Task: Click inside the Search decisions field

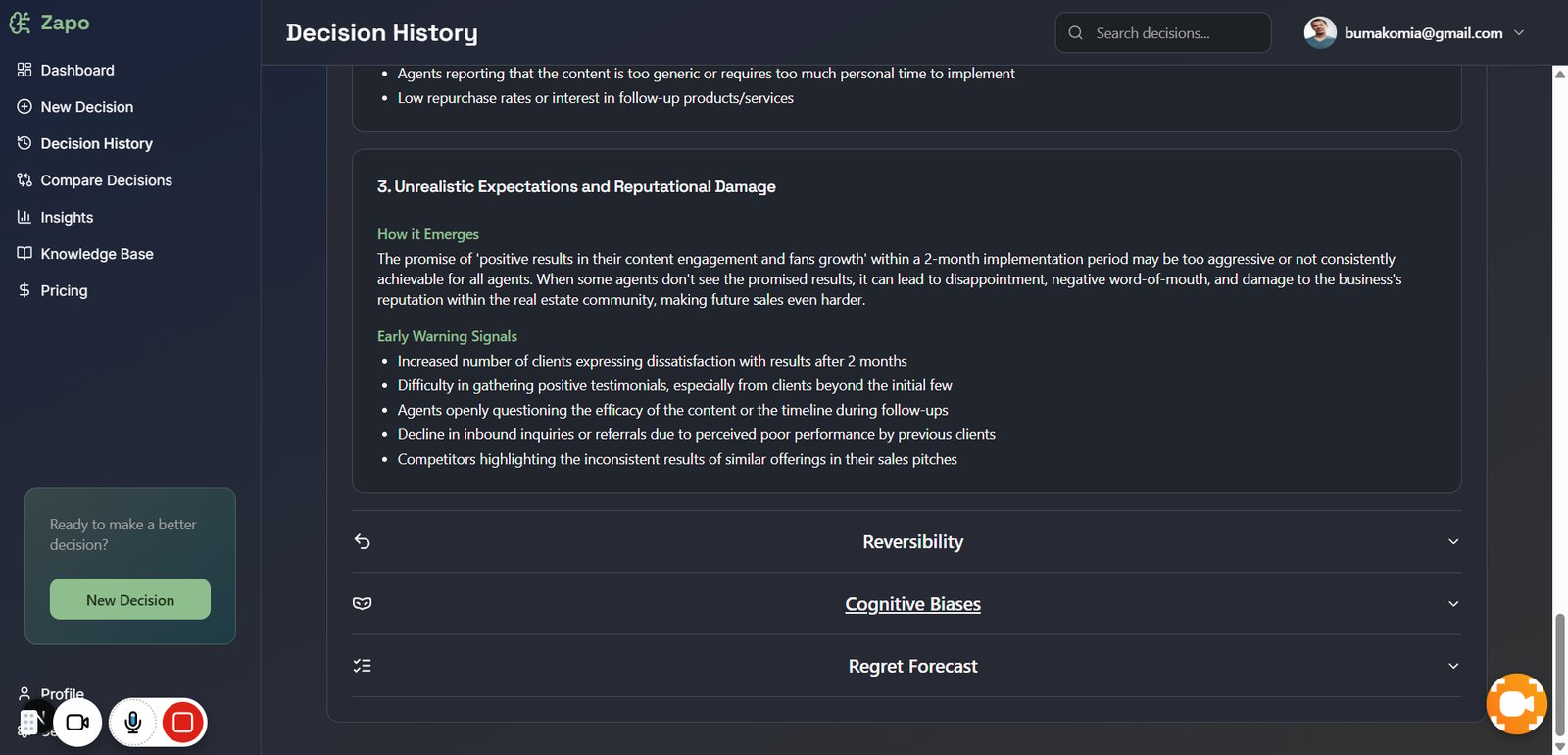Action: [x=1163, y=32]
